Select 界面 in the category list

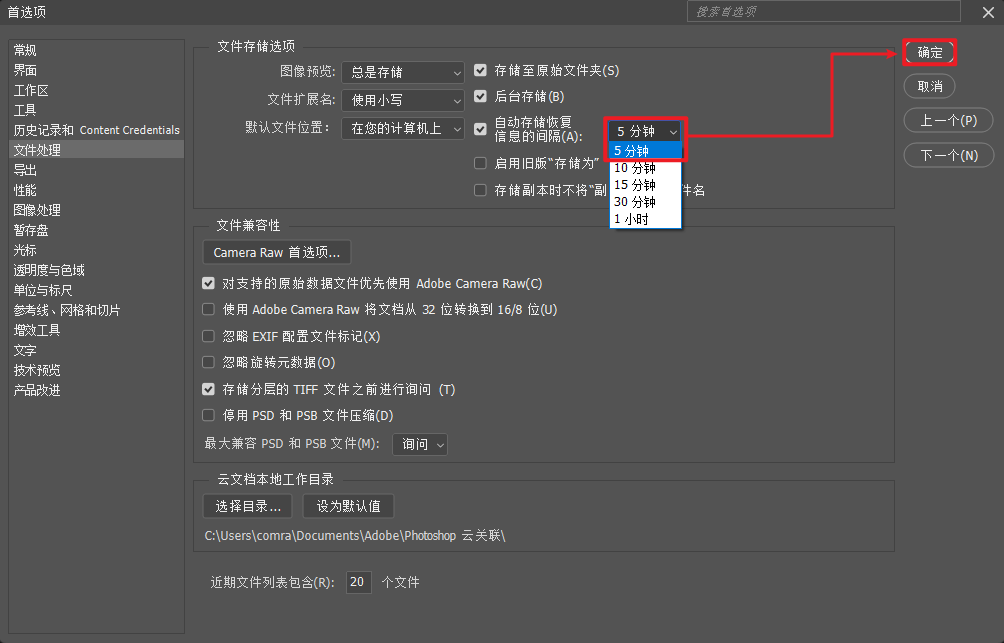25,70
